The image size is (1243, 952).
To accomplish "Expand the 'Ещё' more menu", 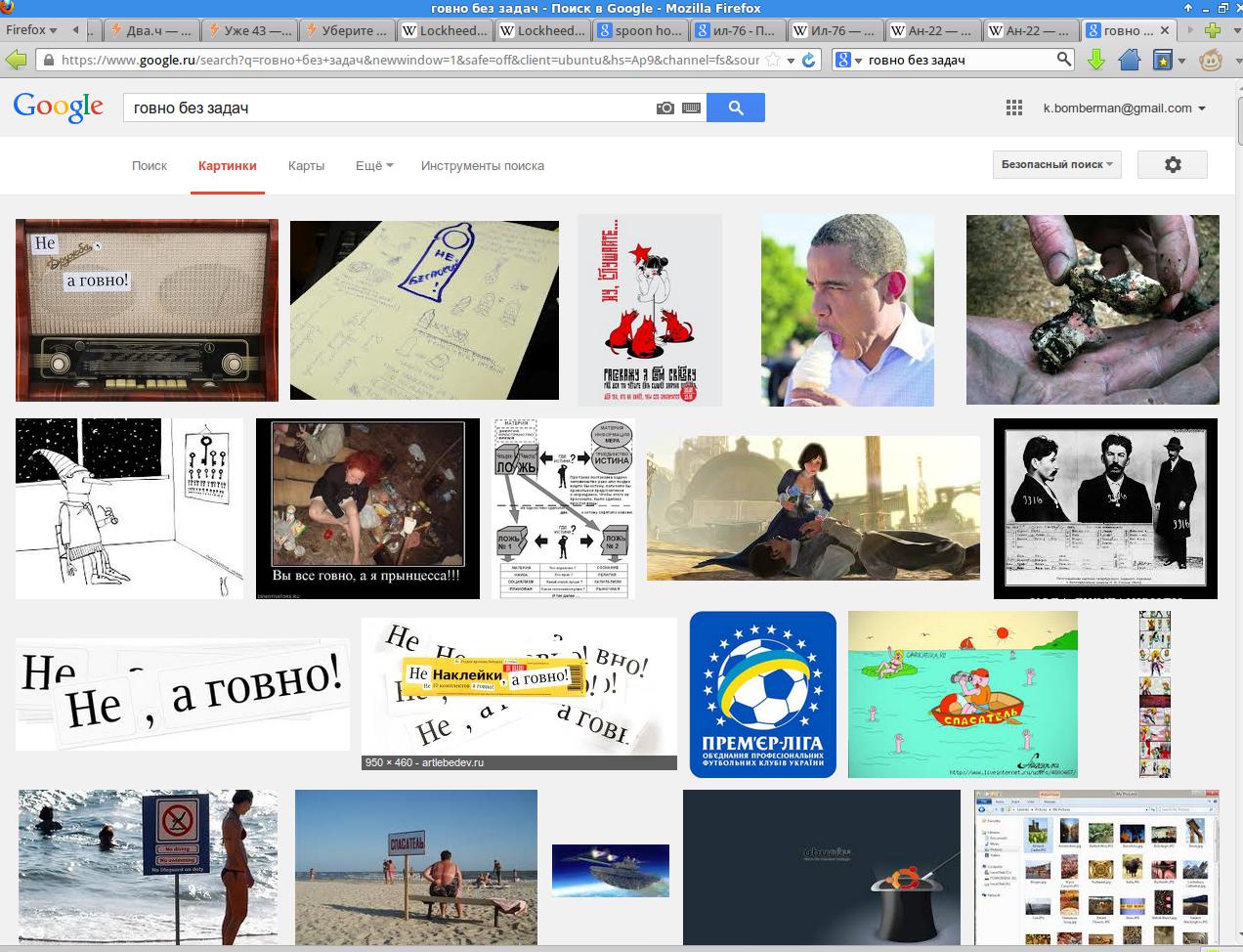I will [x=374, y=165].
